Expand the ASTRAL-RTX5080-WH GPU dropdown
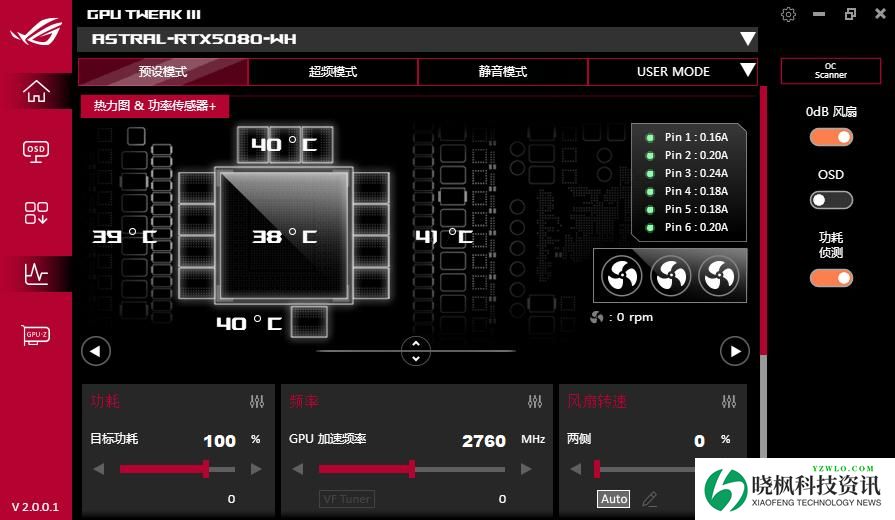Image resolution: width=895 pixels, height=520 pixels. [747, 40]
